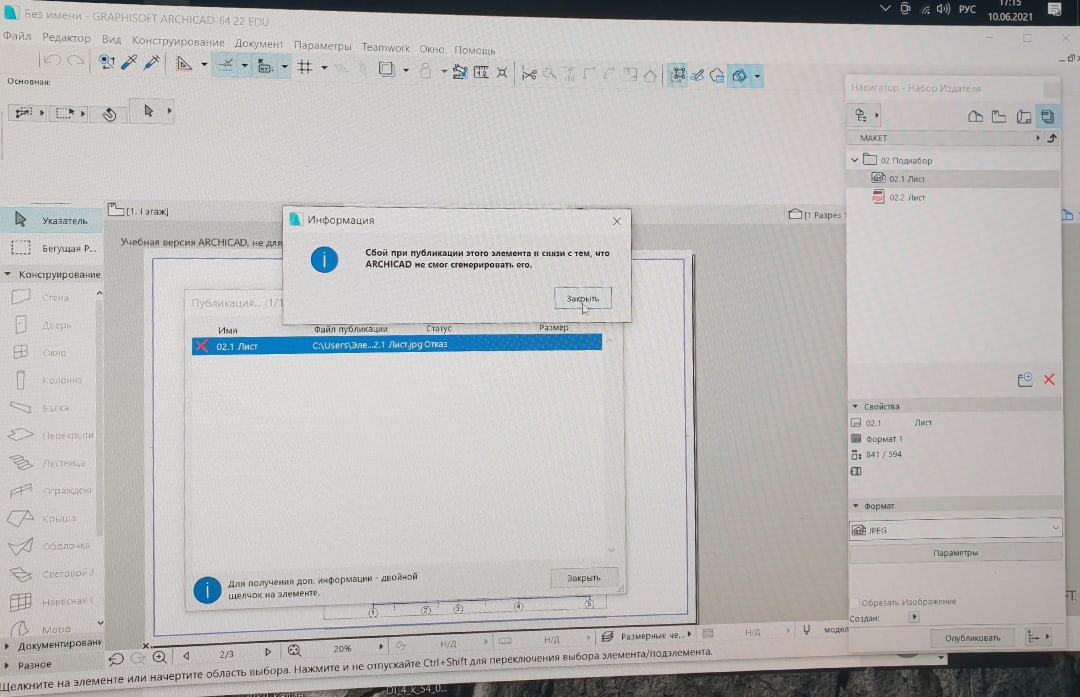This screenshot has width=1080, height=697.
Task: Go to previous view with bottom-bar left arrow
Action: (186, 656)
